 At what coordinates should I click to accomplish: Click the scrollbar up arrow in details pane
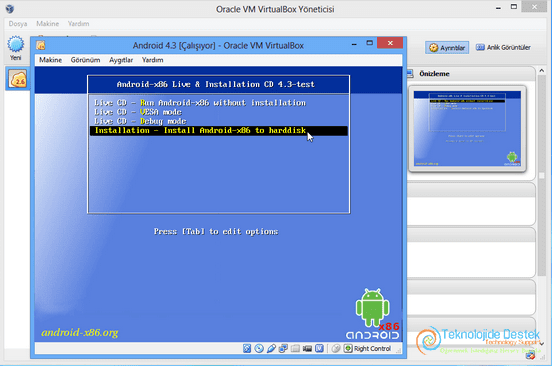click(541, 71)
